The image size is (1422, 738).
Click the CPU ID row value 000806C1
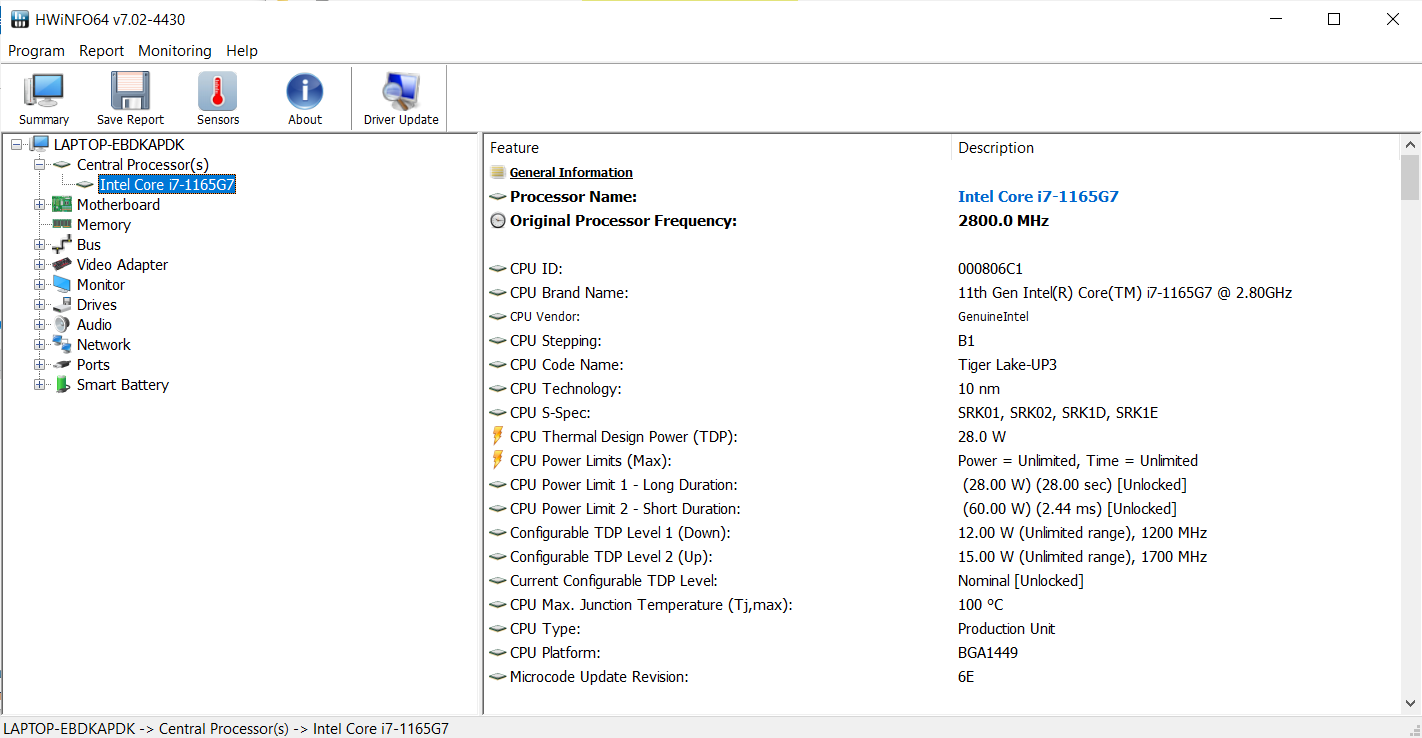click(990, 269)
